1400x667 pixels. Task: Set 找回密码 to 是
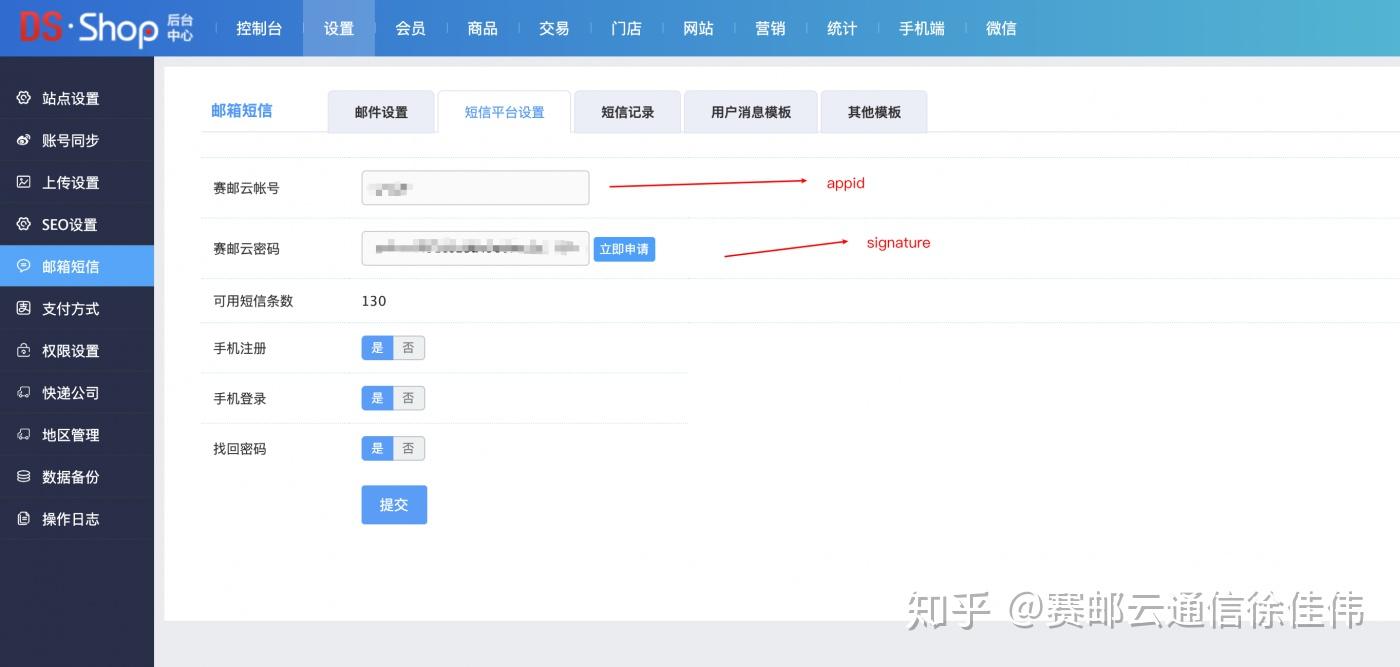[x=377, y=448]
